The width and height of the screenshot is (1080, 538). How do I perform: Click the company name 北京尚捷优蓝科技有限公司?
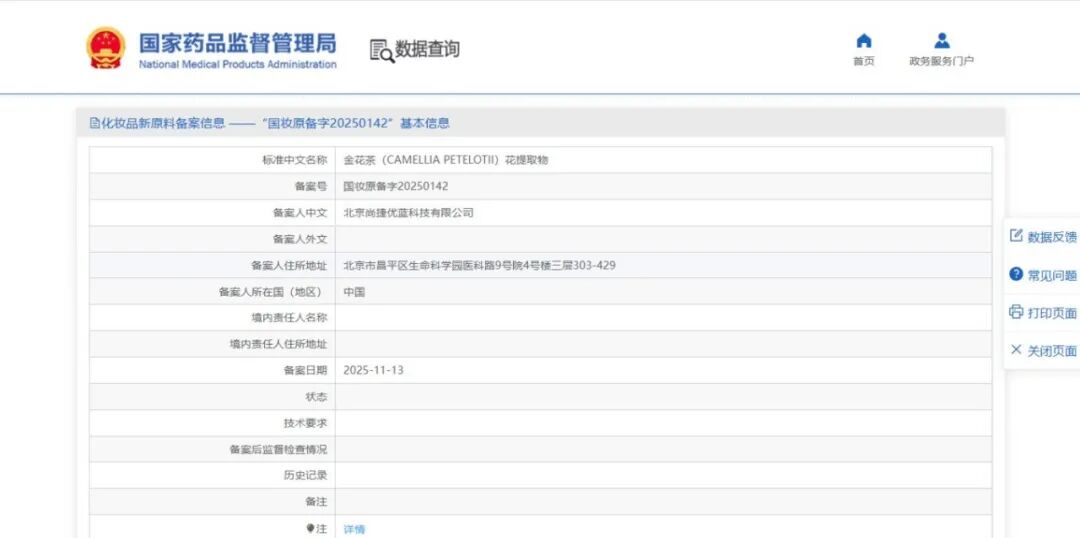click(408, 213)
